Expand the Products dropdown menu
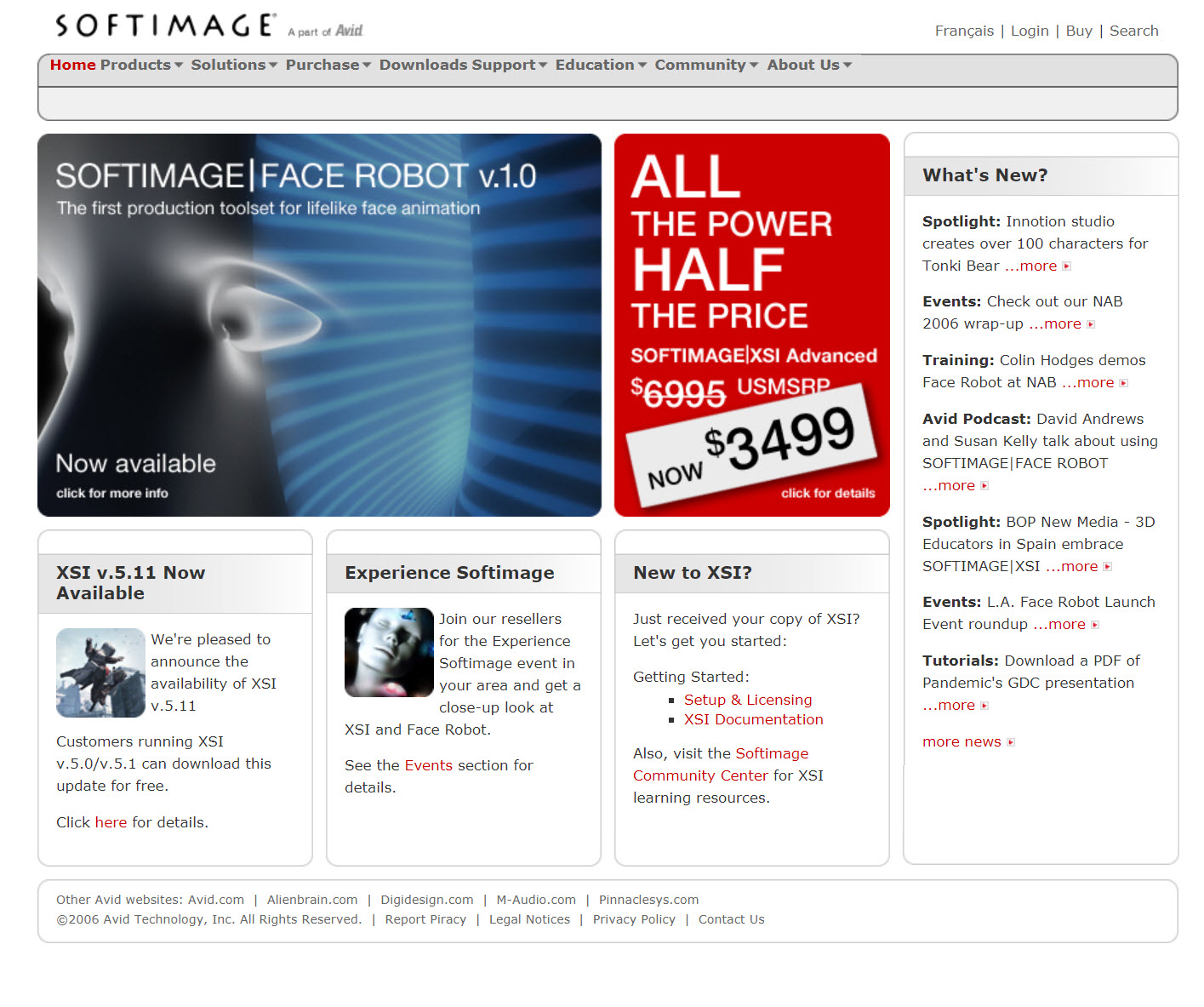The height and width of the screenshot is (1007, 1204). (141, 65)
